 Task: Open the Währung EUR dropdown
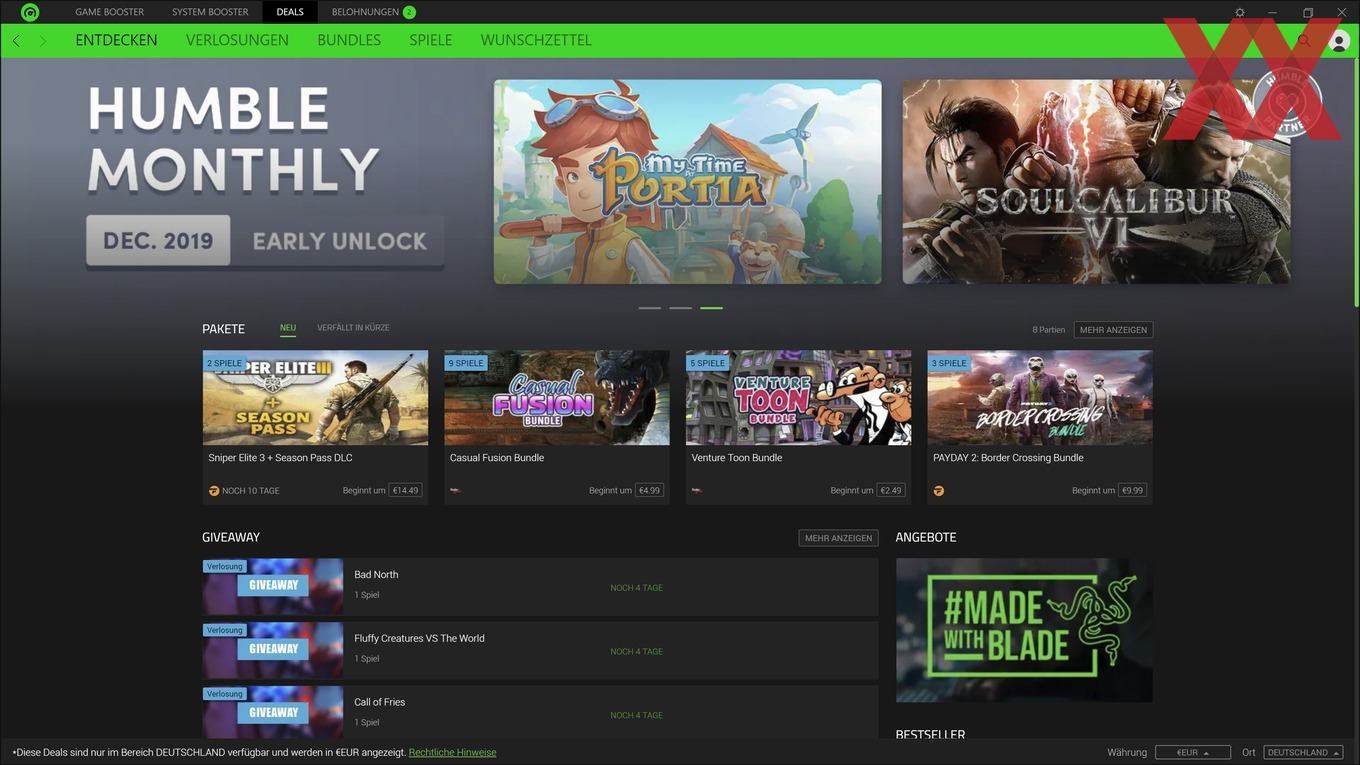tap(1193, 752)
